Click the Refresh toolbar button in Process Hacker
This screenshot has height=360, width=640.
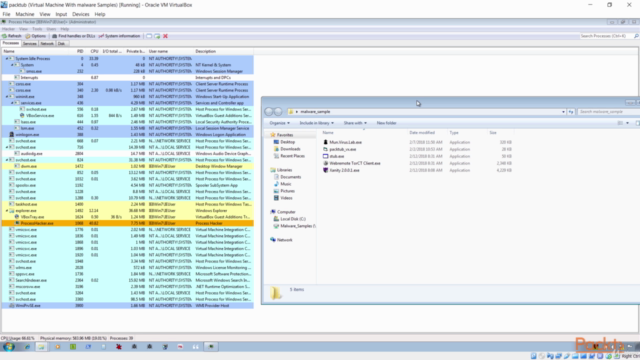pos(12,36)
